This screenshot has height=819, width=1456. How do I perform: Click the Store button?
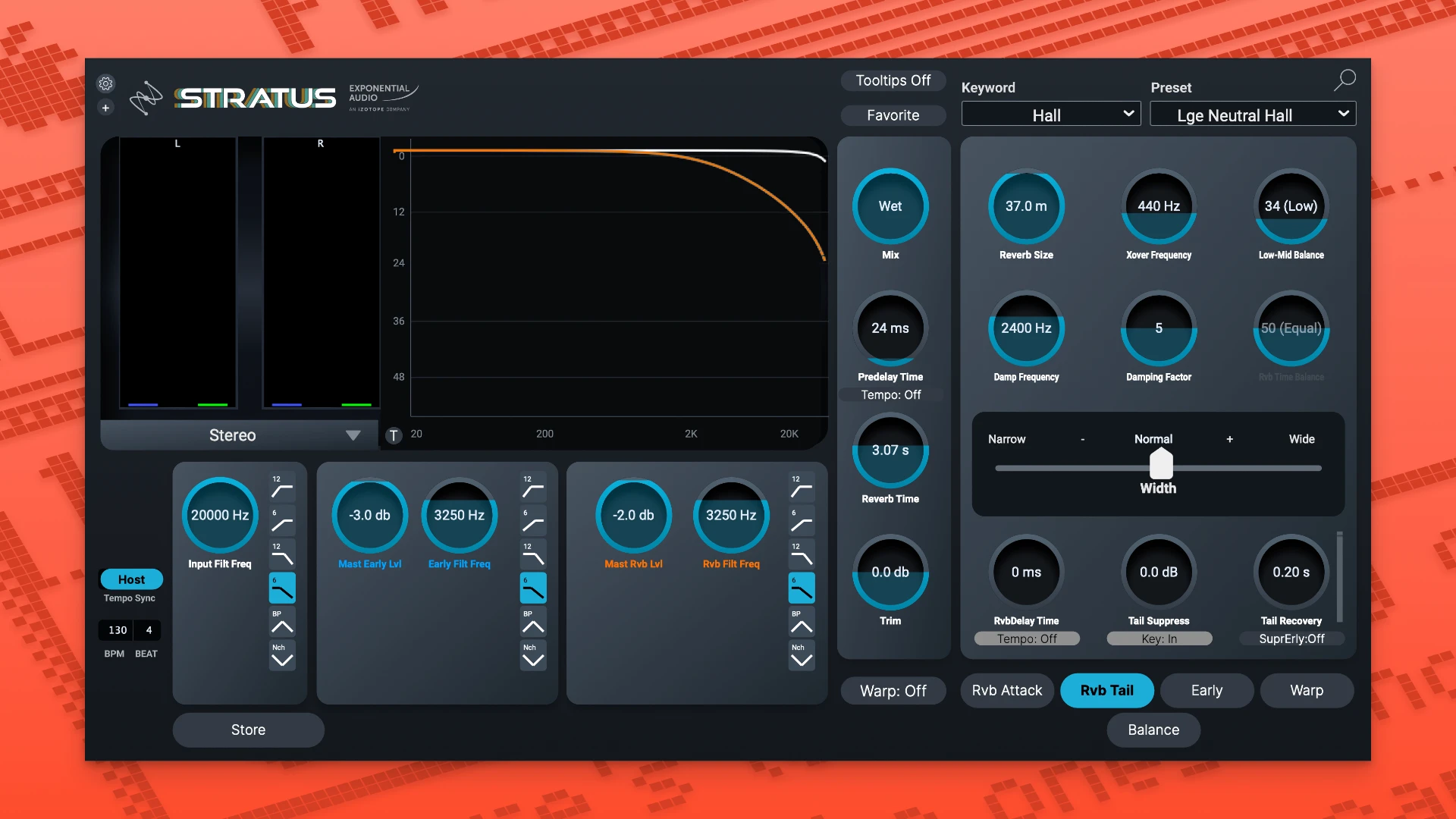tap(248, 730)
